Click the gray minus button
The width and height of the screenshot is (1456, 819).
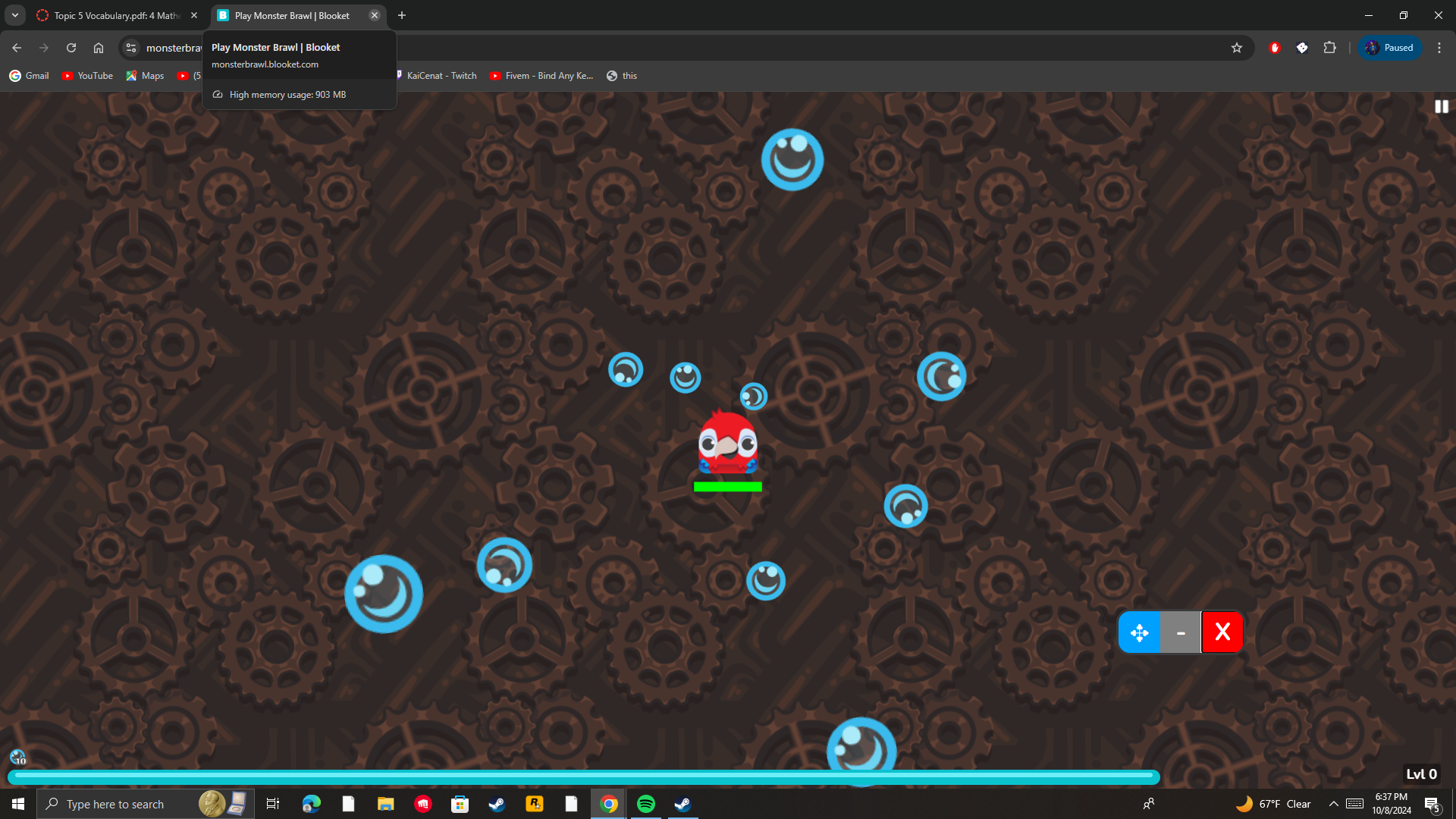(x=1181, y=632)
